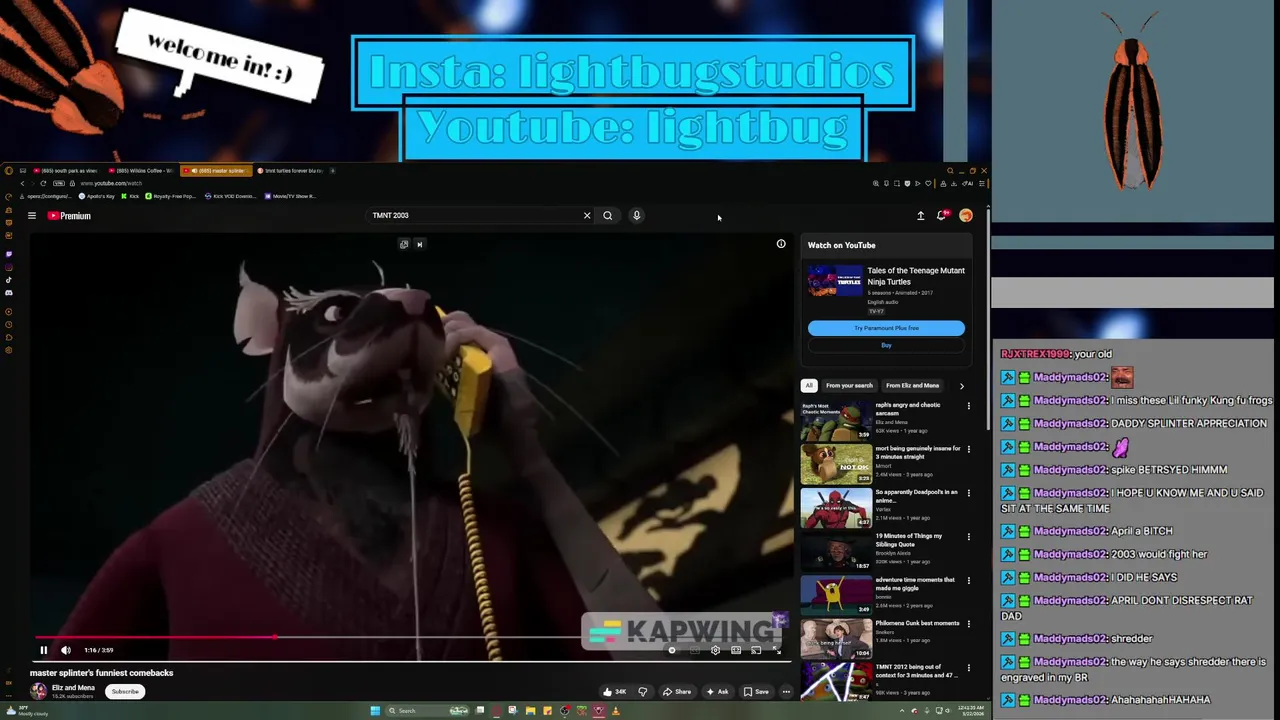Open the Kick bookmark
This screenshot has height=720, width=1280.
(130, 196)
